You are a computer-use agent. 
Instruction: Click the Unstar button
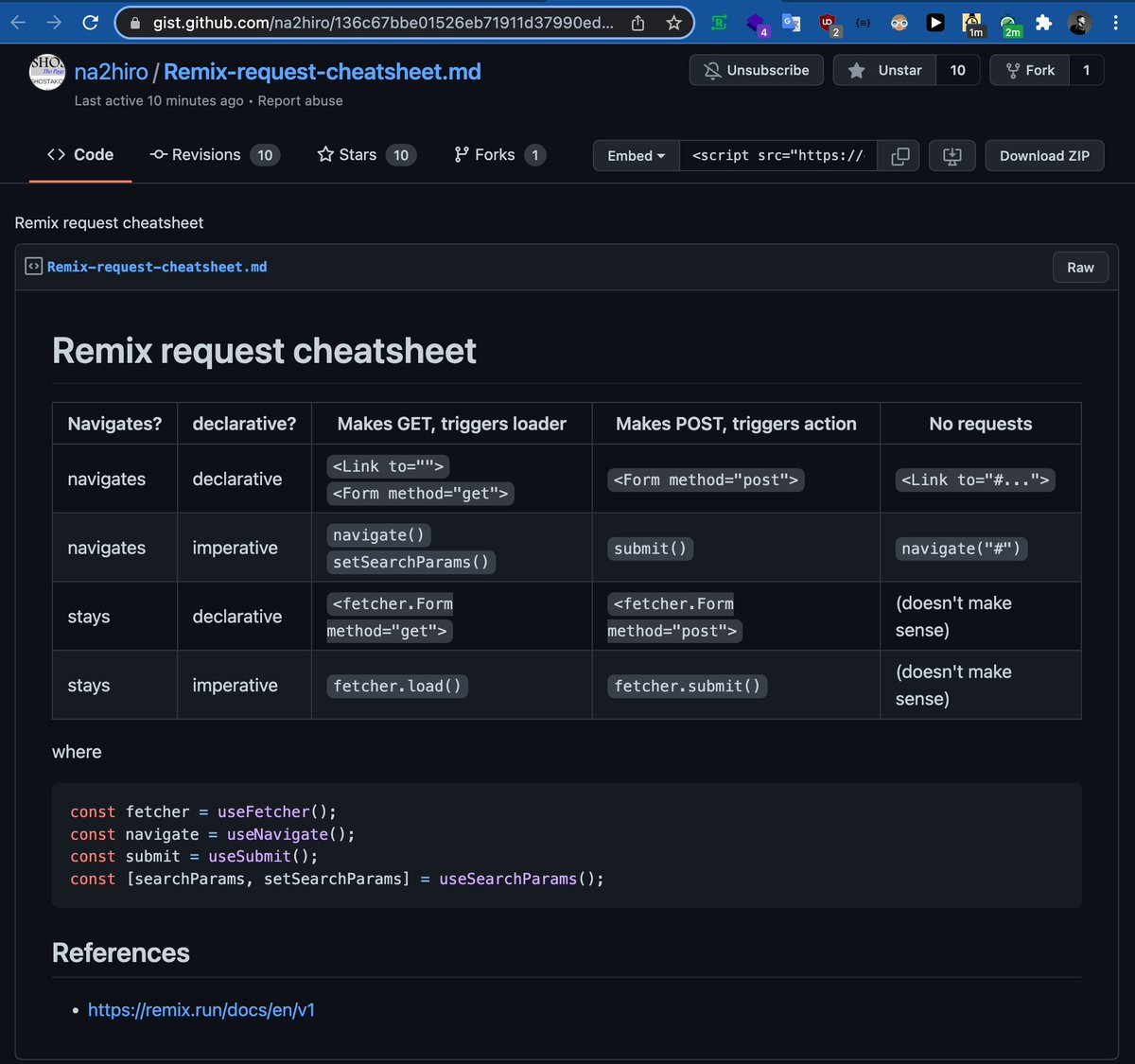(884, 70)
